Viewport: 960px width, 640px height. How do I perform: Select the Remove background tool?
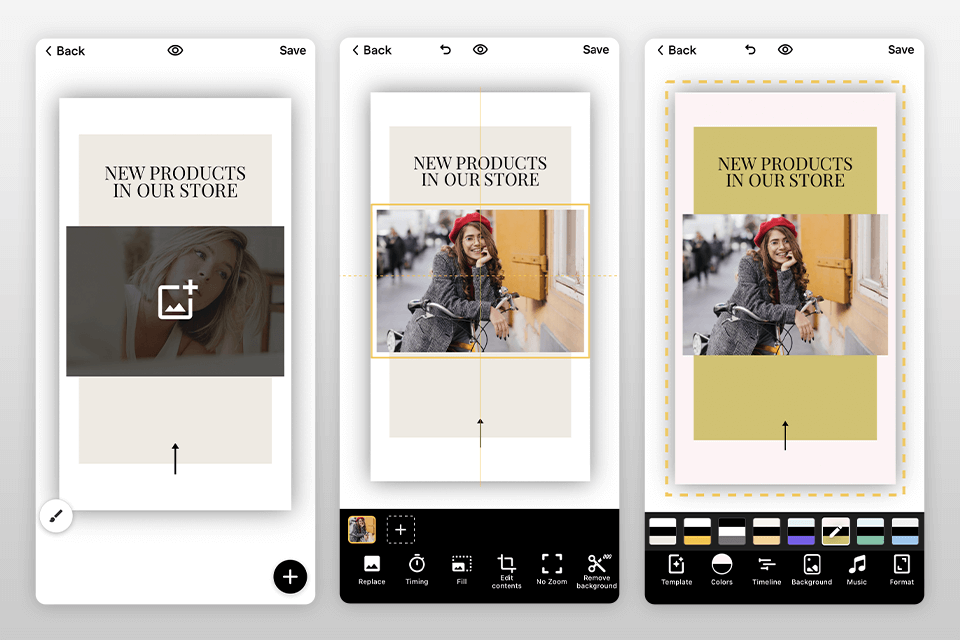tap(596, 572)
